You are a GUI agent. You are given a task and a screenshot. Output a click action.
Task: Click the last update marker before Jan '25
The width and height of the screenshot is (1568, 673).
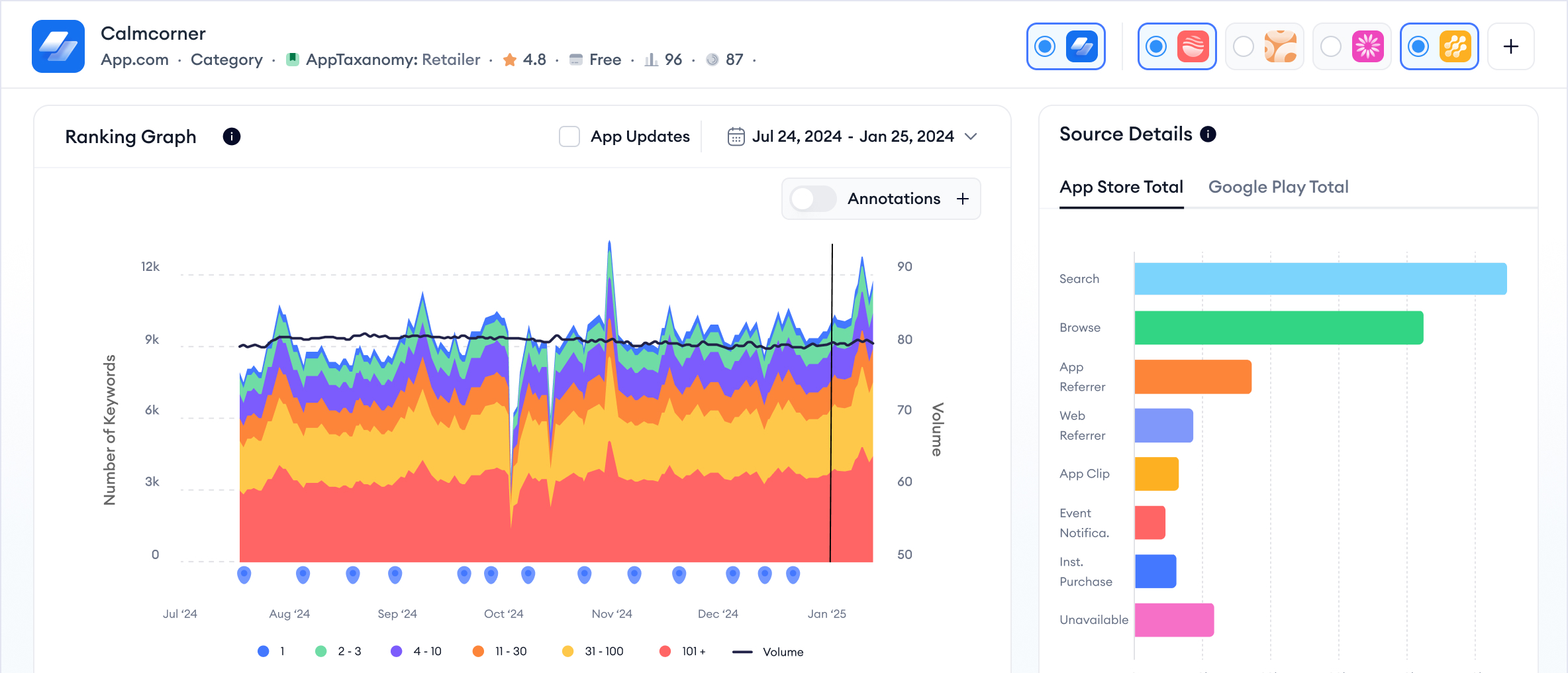coord(793,574)
